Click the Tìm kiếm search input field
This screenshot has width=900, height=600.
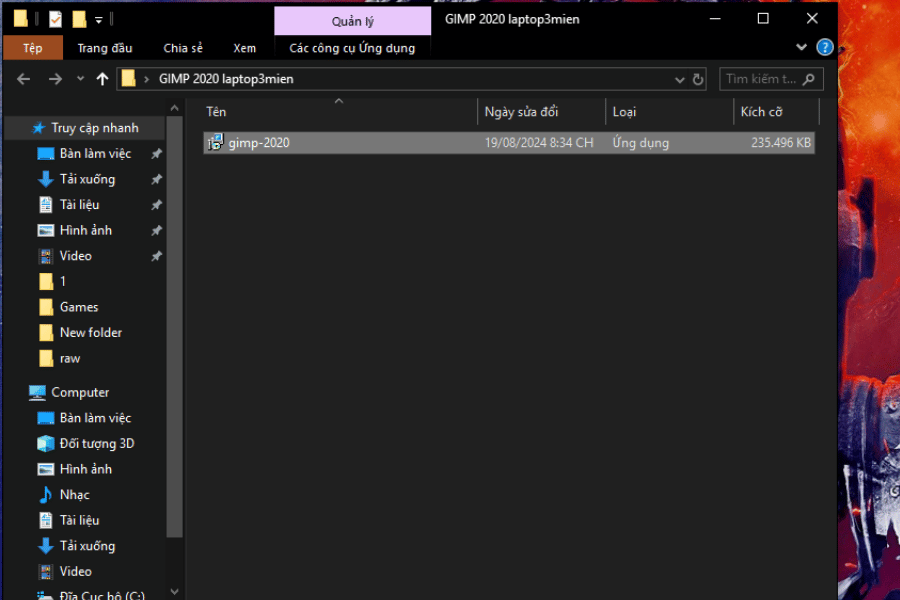coord(760,79)
